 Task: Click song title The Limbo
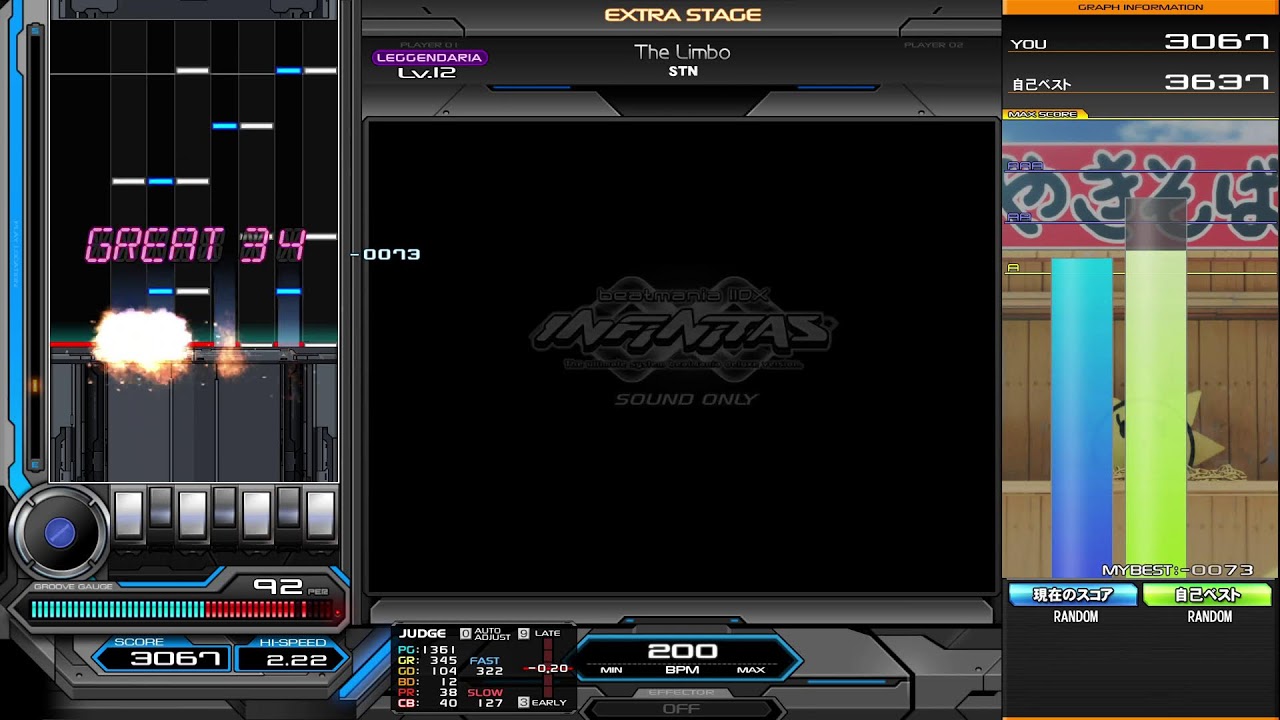point(682,52)
